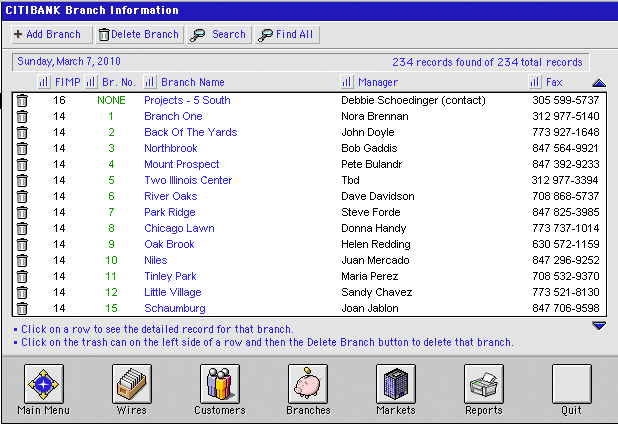Click branch number 12
Viewport: 618px width, 424px height.
[111, 292]
